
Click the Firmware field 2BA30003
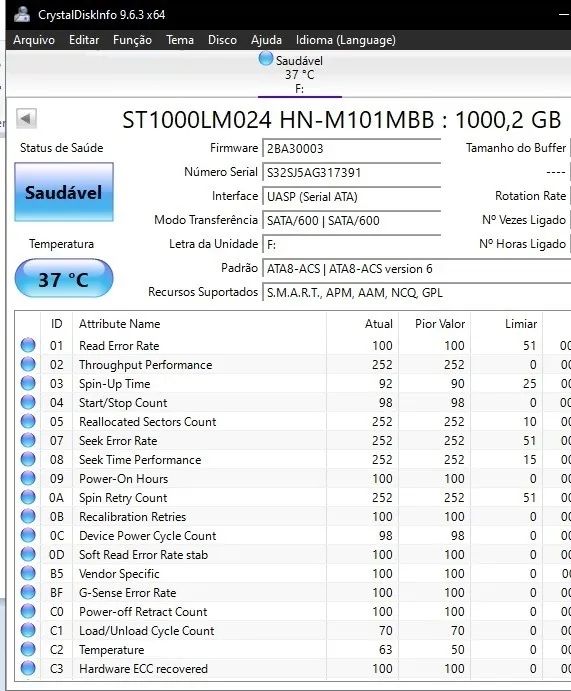point(352,149)
